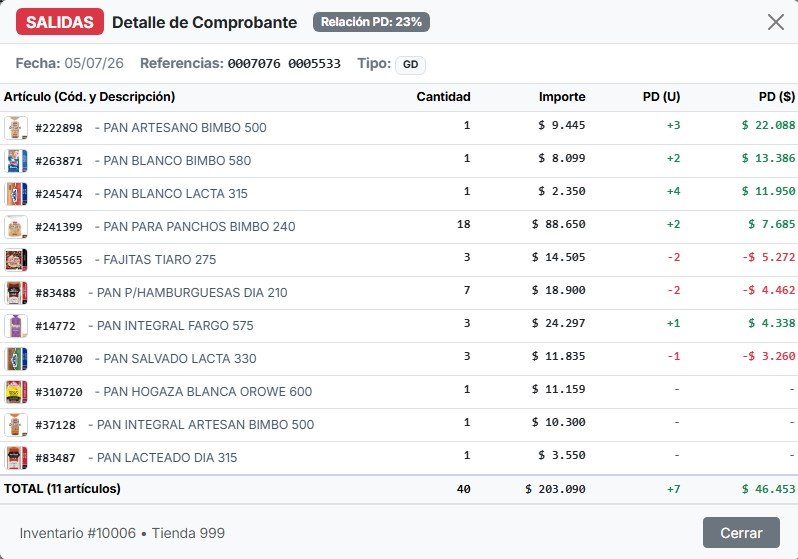
Task: Click the PD ($) column header
Action: click(x=777, y=97)
